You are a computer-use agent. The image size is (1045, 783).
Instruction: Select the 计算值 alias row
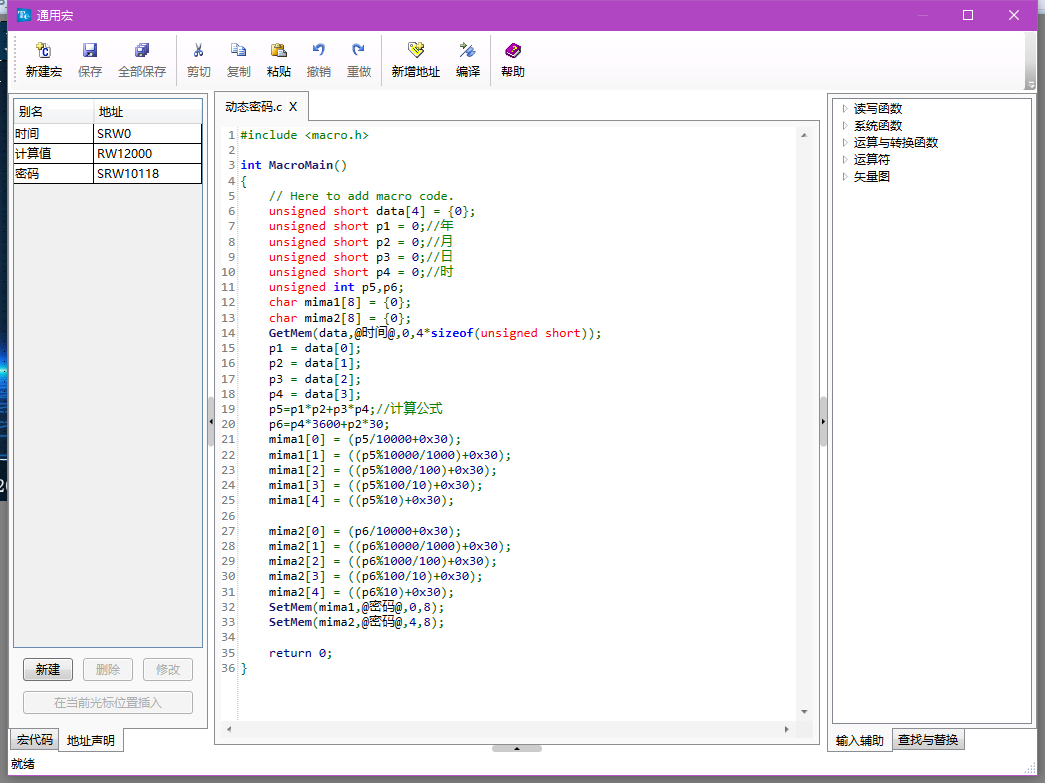pos(108,153)
